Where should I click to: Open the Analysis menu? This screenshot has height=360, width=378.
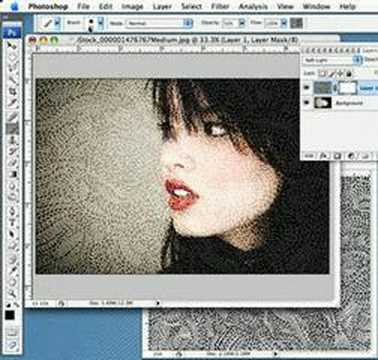[x=254, y=6]
